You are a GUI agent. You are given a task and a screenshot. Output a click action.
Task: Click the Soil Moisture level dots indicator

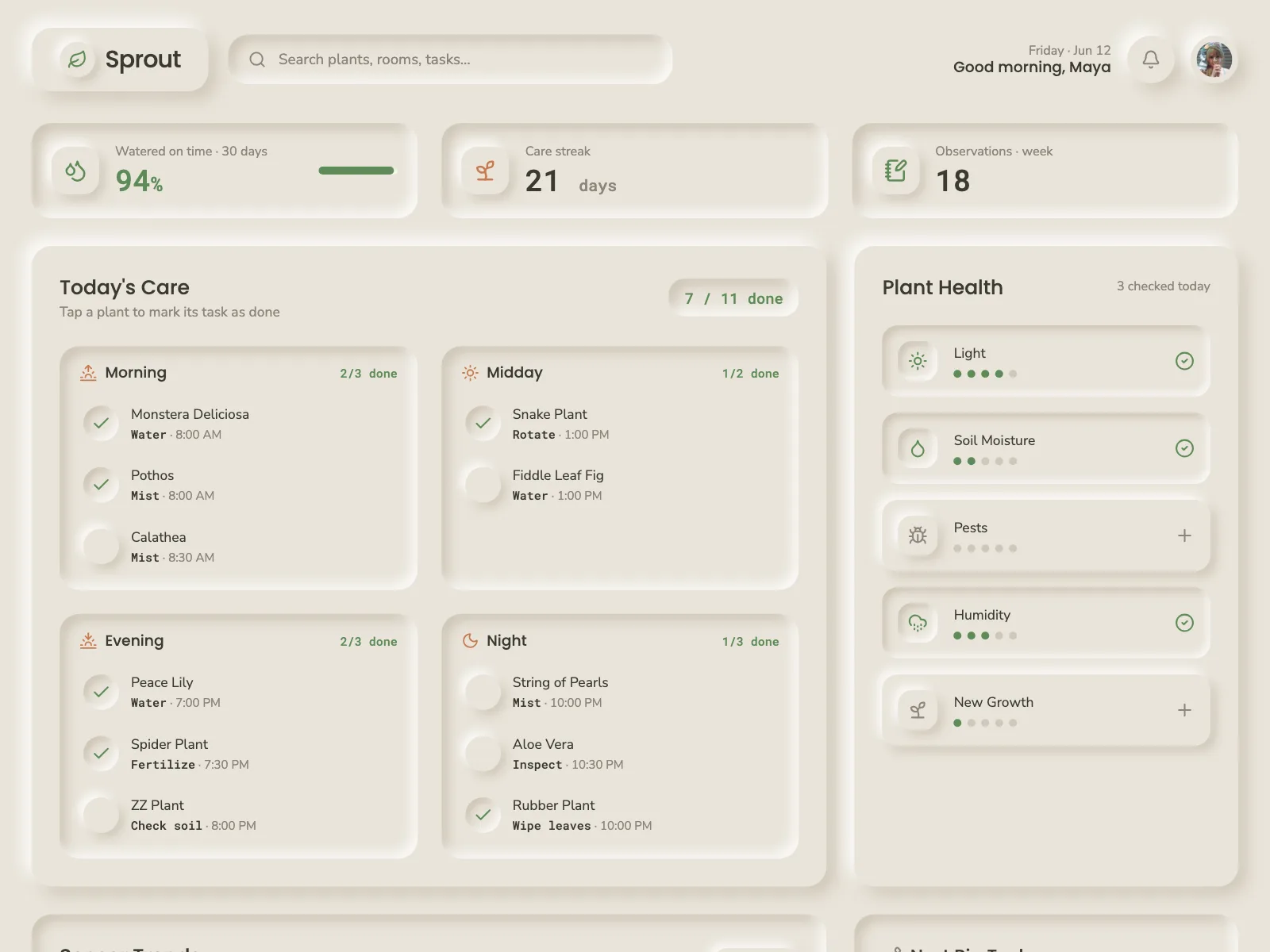[985, 461]
